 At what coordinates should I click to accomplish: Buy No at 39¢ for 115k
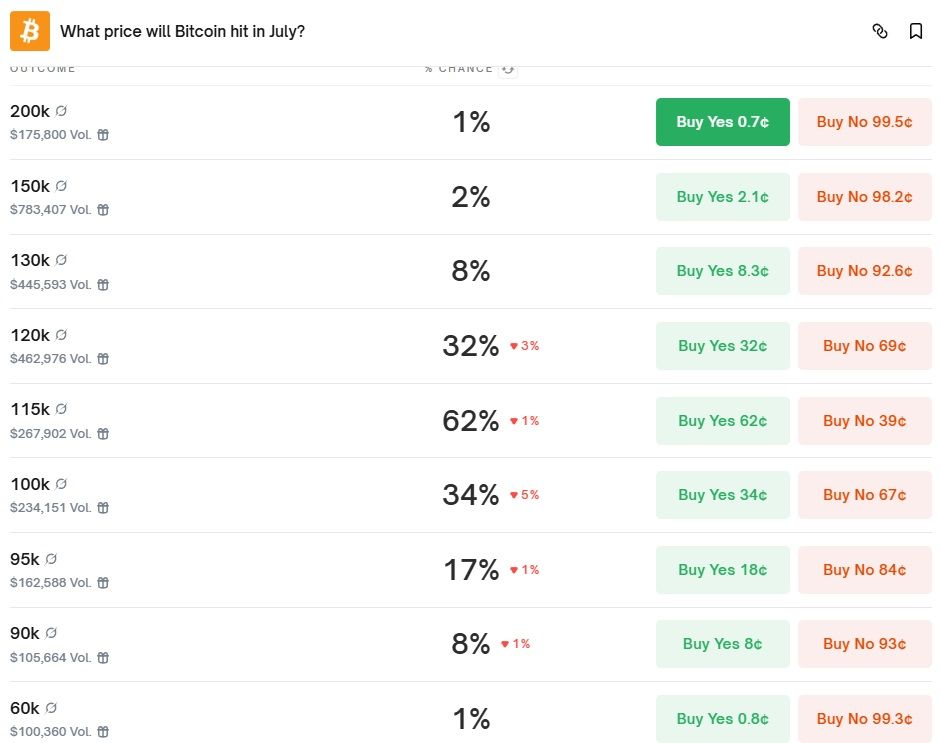865,421
